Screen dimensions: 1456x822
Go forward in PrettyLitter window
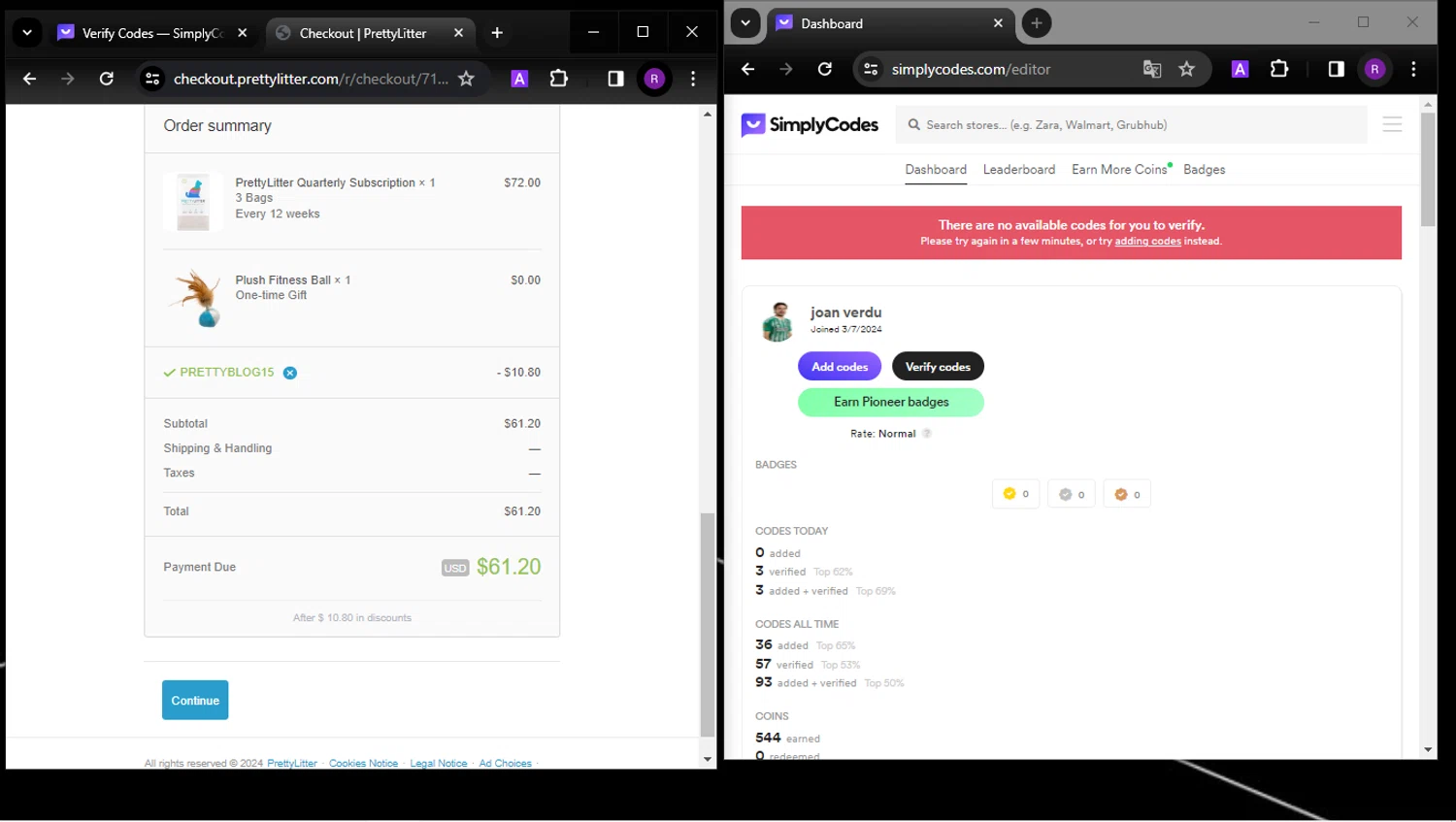[x=67, y=79]
